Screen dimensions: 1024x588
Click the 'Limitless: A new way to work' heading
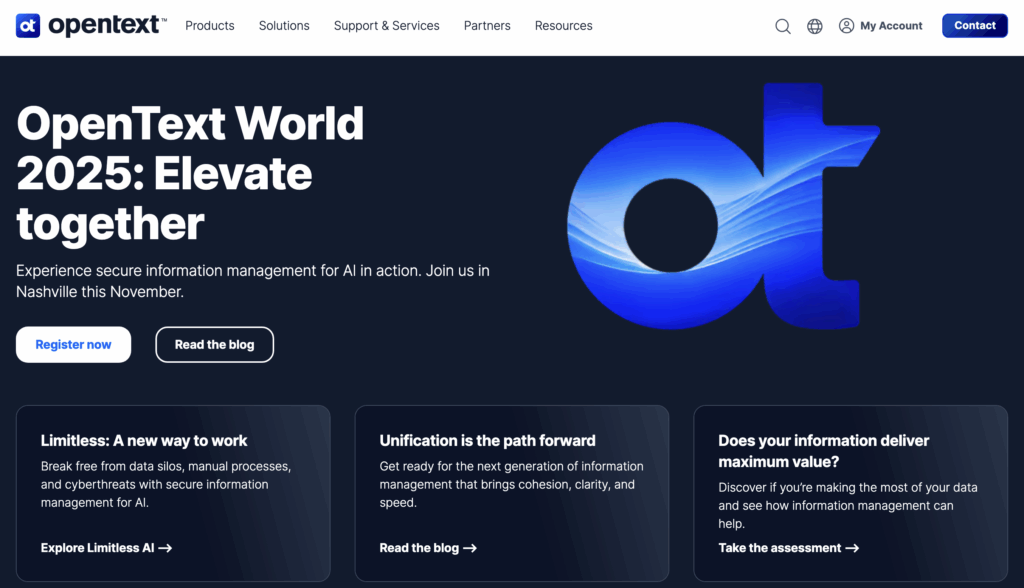[x=144, y=440]
